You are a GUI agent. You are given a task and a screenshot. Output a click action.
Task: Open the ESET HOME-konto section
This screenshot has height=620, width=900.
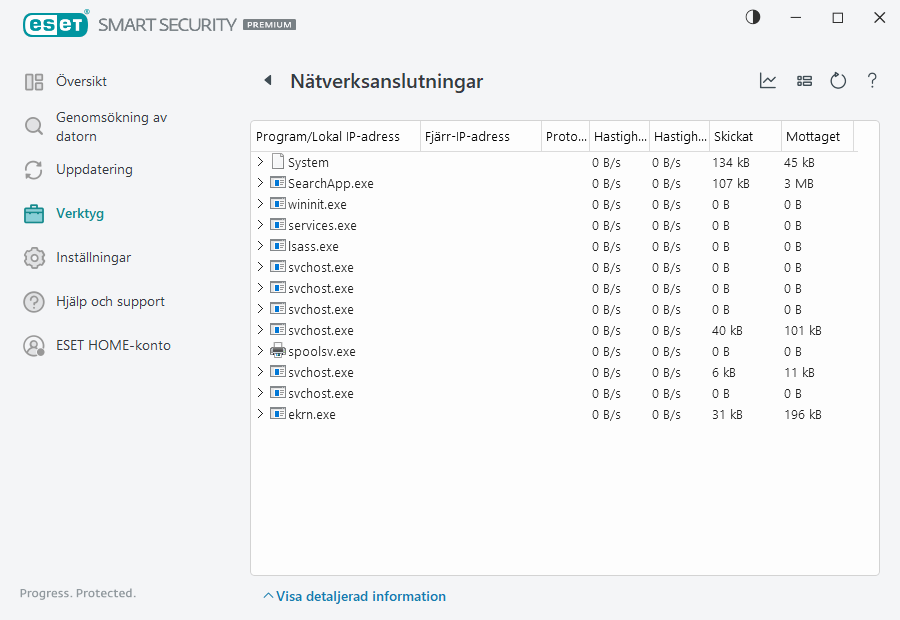(x=112, y=346)
